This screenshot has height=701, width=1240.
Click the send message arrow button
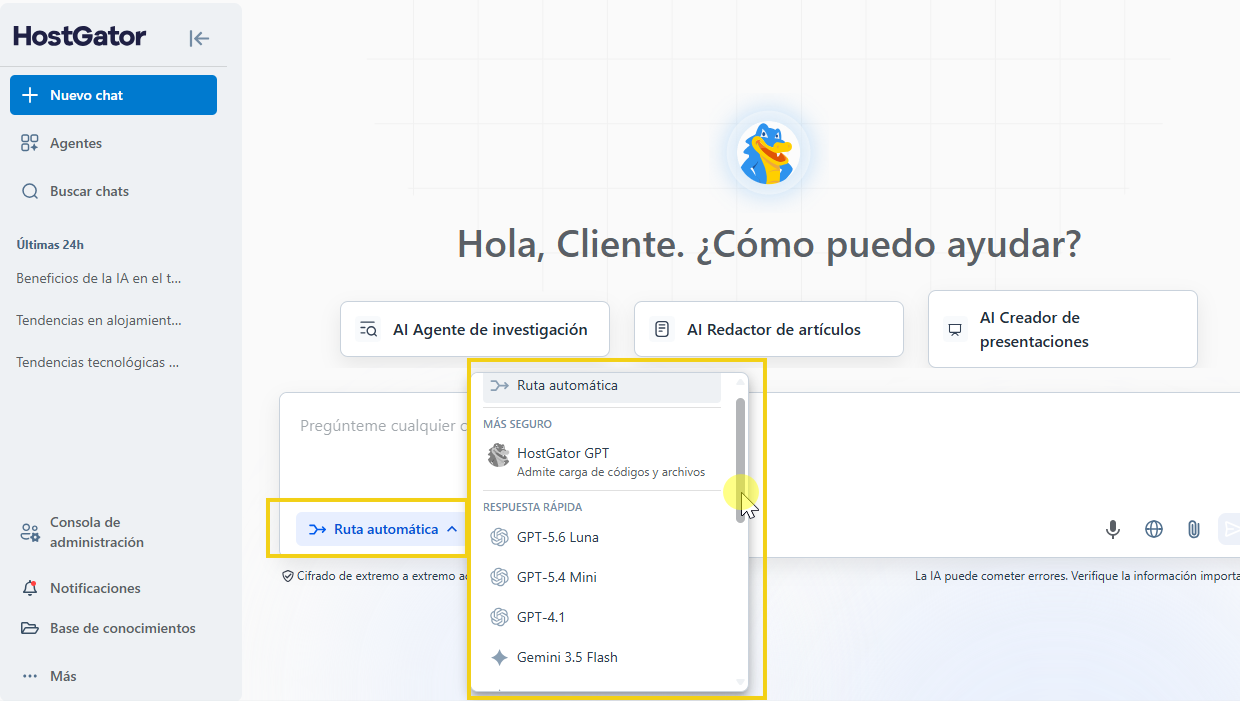(x=1230, y=528)
